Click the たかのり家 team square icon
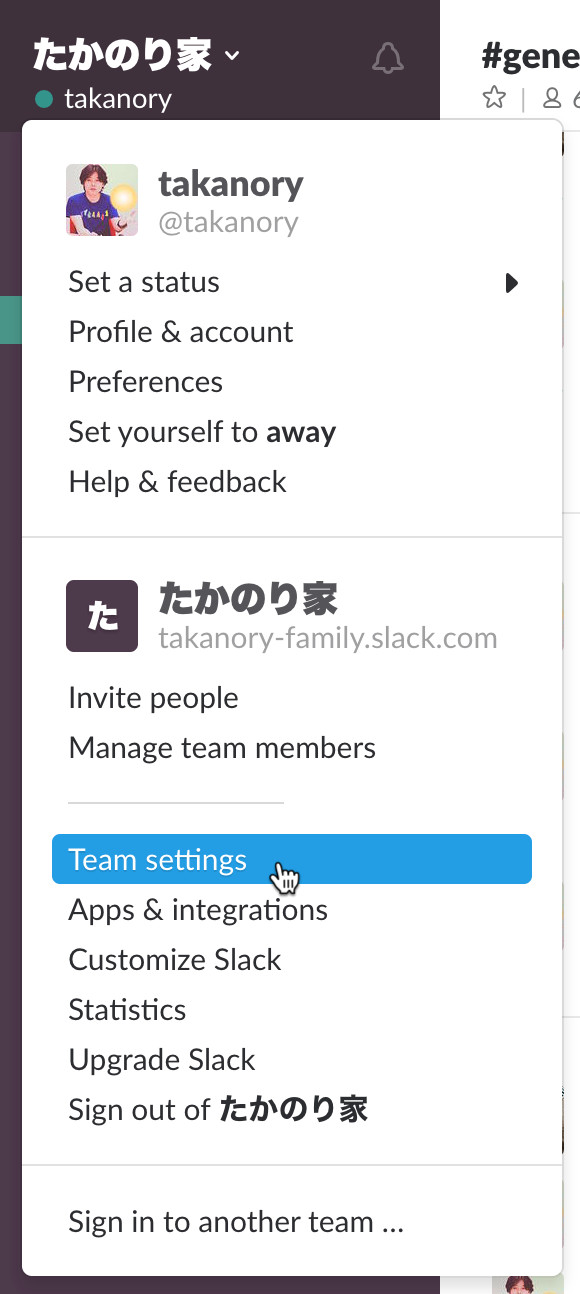This screenshot has height=1294, width=580. [102, 616]
